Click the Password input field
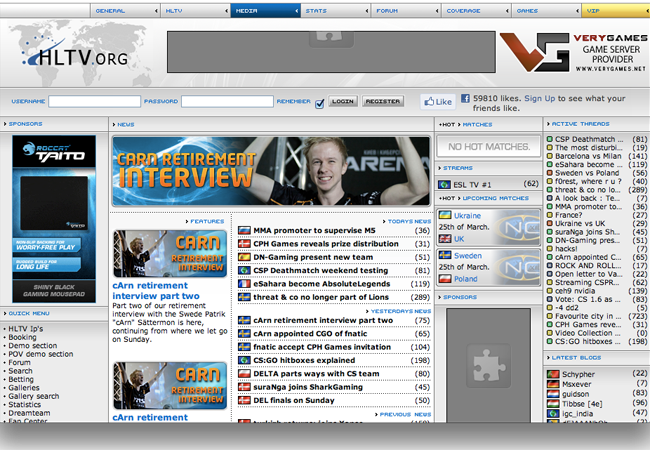This screenshot has width=650, height=450. point(227,102)
